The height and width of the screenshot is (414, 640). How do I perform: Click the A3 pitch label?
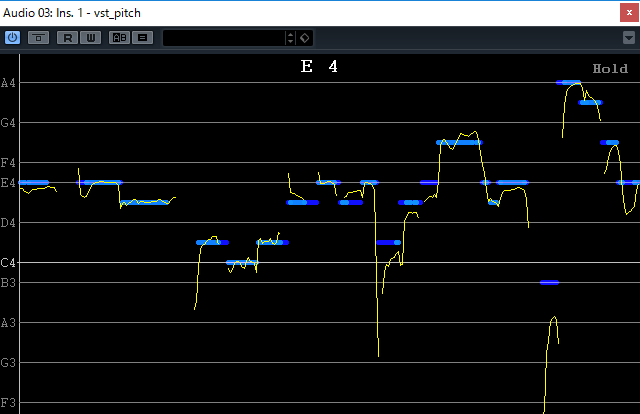pos(8,323)
